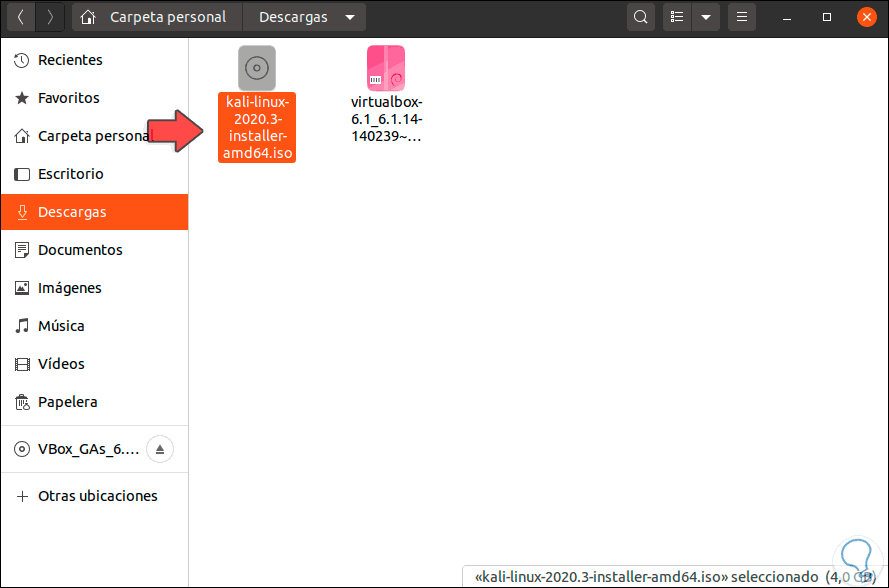
Task: Open the hamburger menu
Action: click(x=742, y=17)
